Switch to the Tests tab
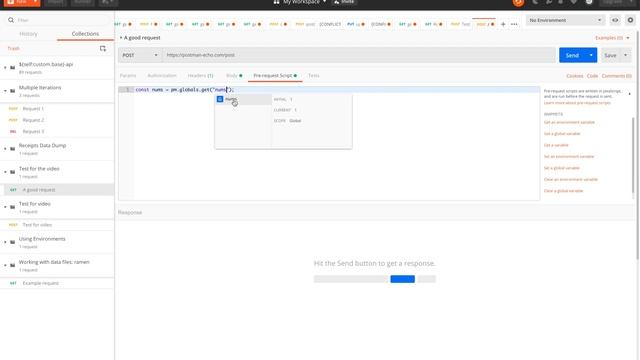Screen dimensions: 640x360 (313, 76)
